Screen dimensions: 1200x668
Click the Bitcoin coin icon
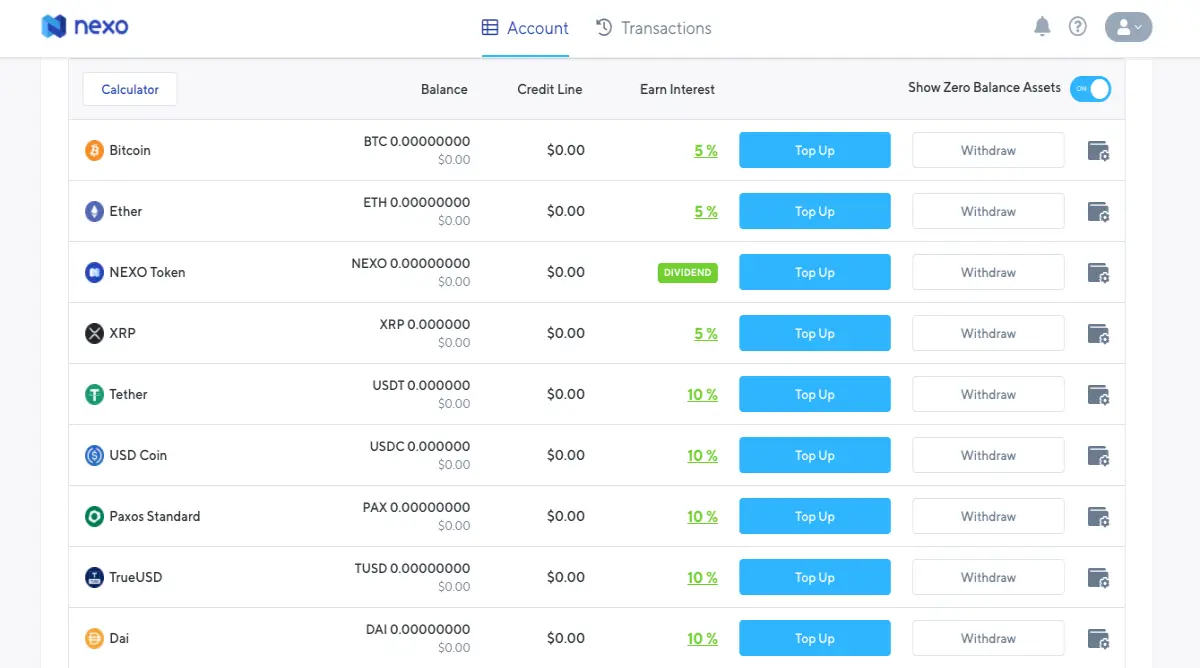94,150
